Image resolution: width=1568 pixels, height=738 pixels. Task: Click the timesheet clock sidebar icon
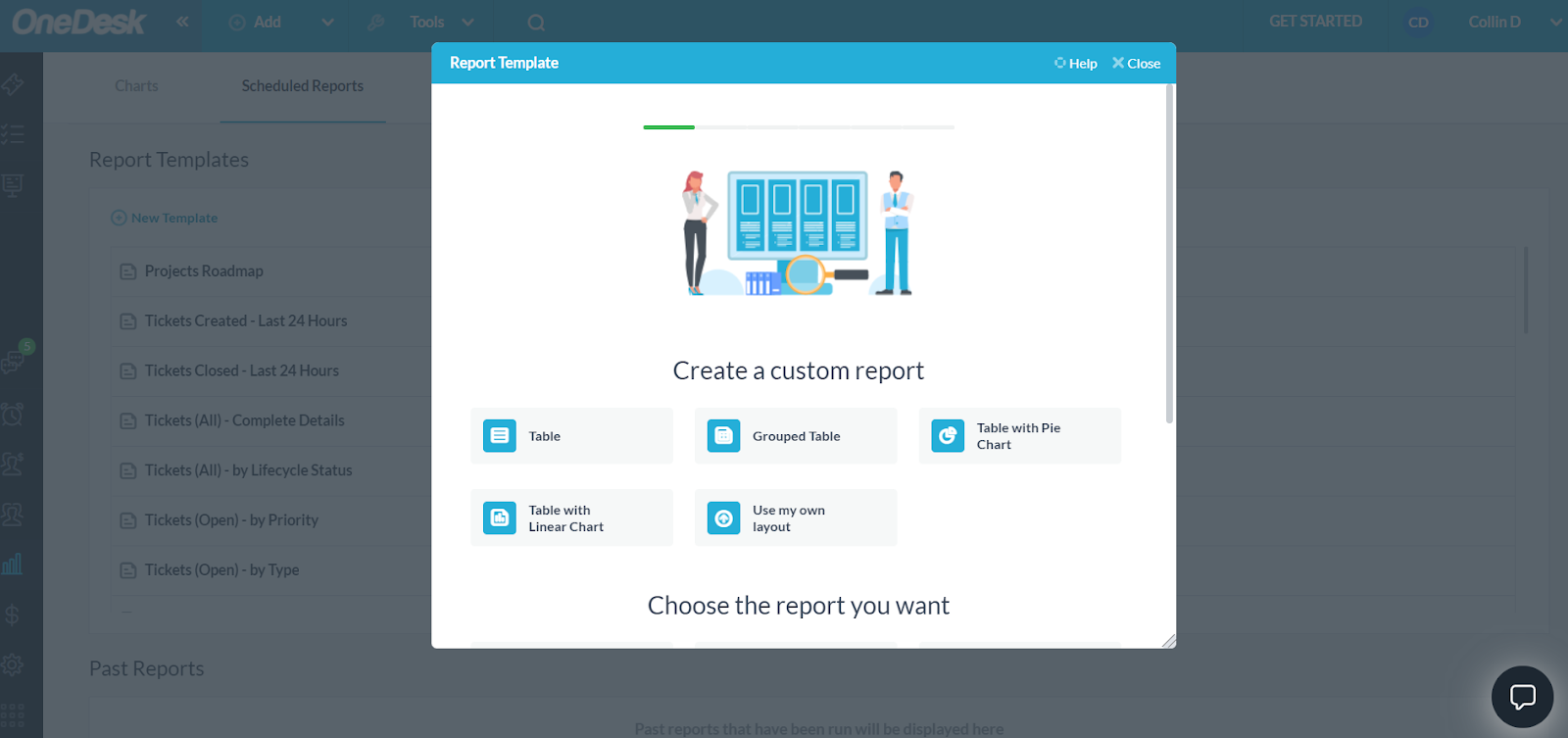coord(13,414)
